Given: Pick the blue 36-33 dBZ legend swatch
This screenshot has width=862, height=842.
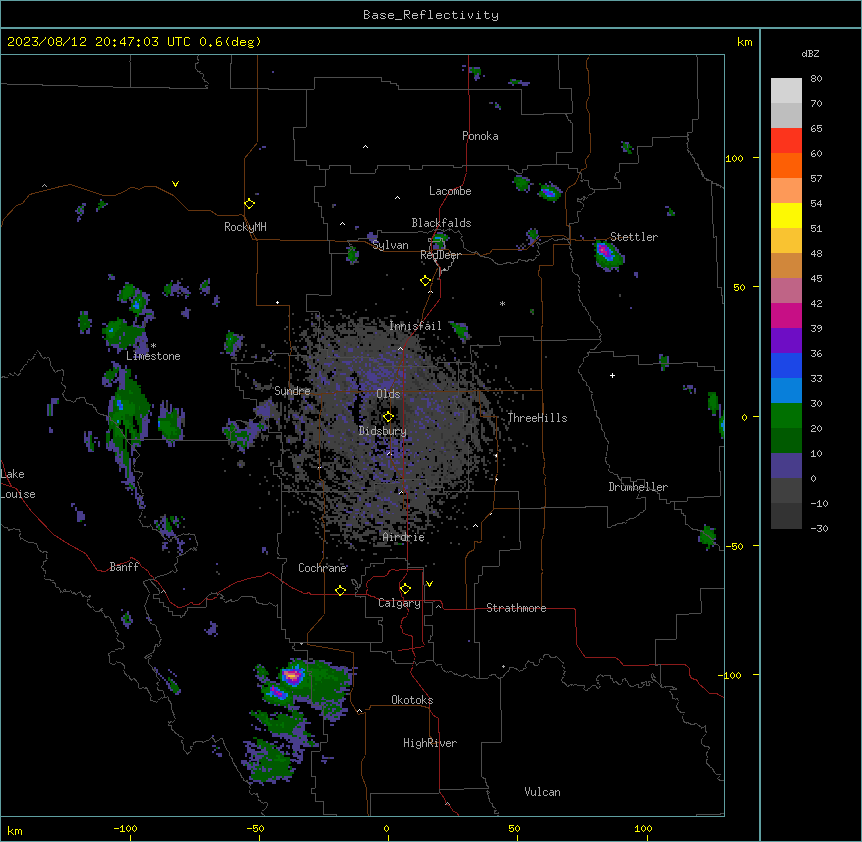Looking at the screenshot, I should [786, 365].
